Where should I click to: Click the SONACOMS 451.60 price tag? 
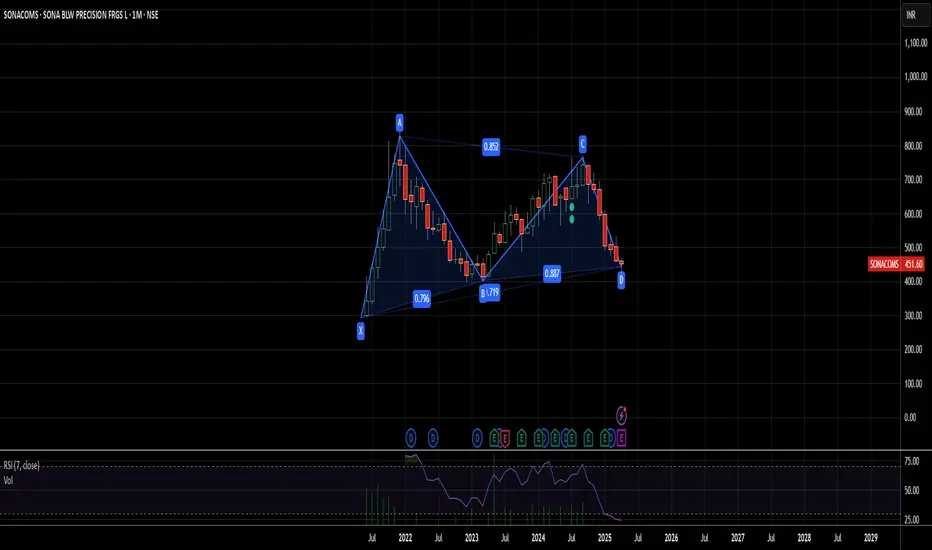click(896, 264)
